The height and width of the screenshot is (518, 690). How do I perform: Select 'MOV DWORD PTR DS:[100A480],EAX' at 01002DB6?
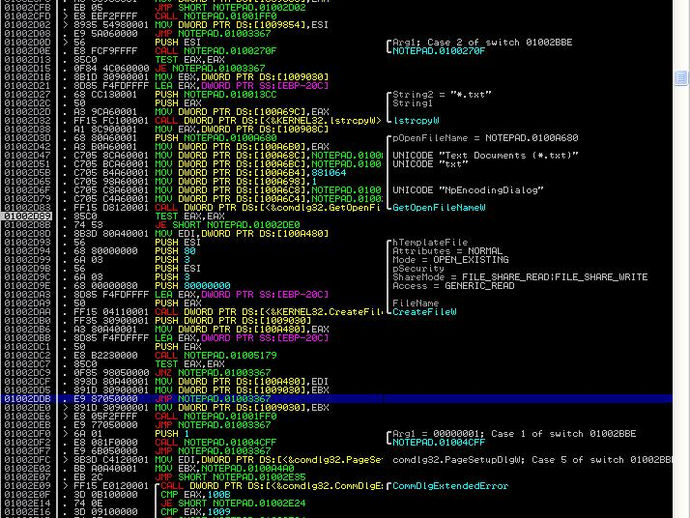tap(242, 329)
